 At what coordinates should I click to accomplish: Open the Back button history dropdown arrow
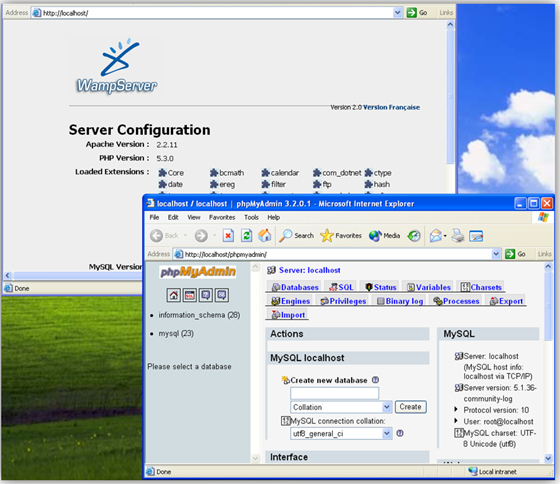(185, 235)
